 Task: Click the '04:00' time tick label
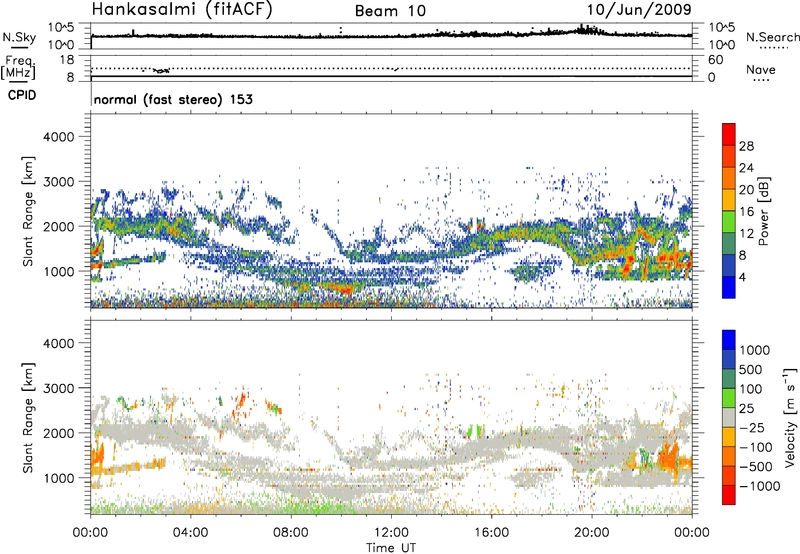(191, 533)
